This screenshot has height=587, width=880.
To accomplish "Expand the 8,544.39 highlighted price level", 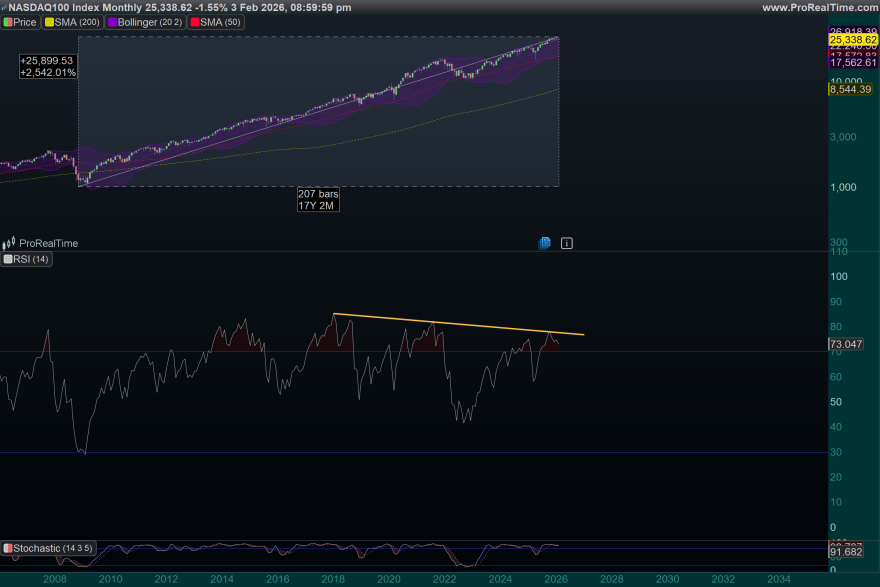I will (850, 90).
